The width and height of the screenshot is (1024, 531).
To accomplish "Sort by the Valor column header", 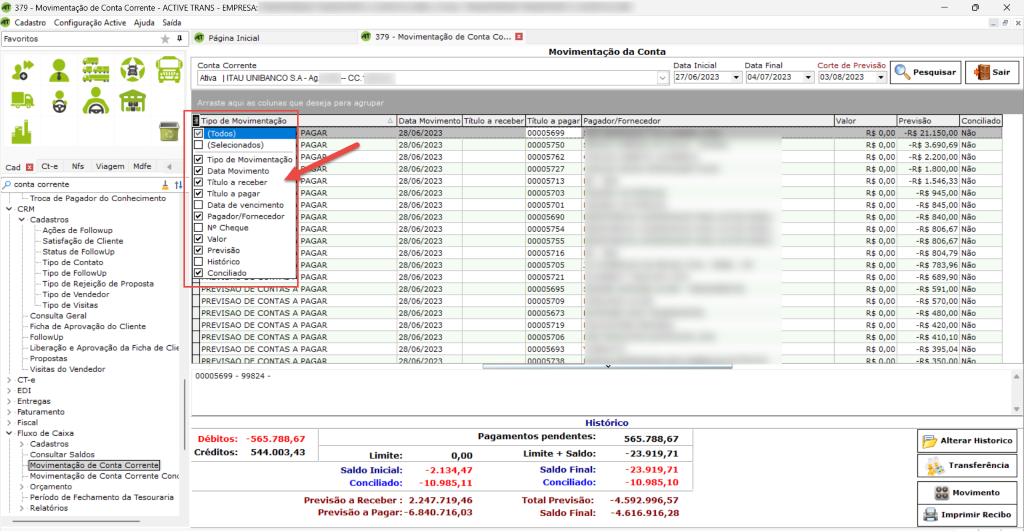I will click(865, 121).
